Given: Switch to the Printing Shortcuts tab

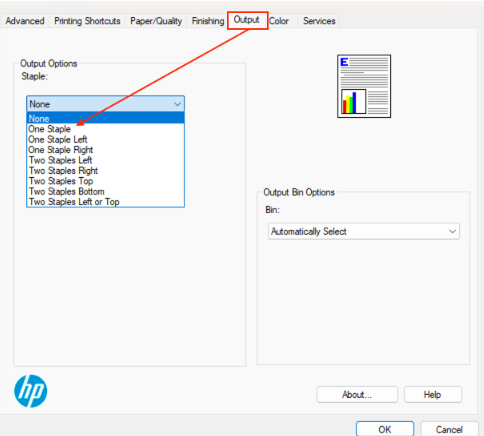Looking at the screenshot, I should 87,21.
